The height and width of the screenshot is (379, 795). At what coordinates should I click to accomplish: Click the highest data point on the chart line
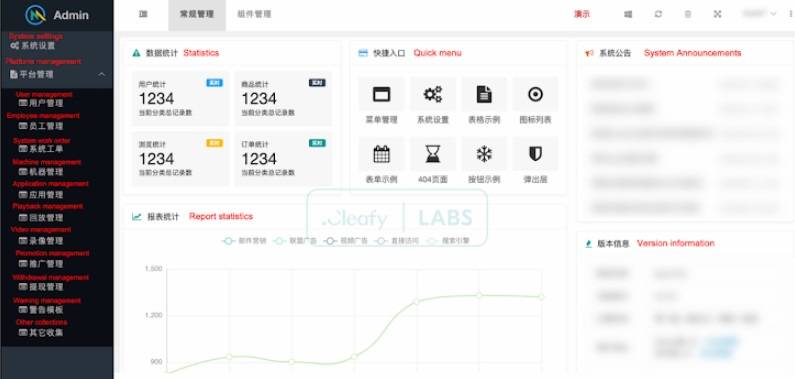(x=479, y=295)
